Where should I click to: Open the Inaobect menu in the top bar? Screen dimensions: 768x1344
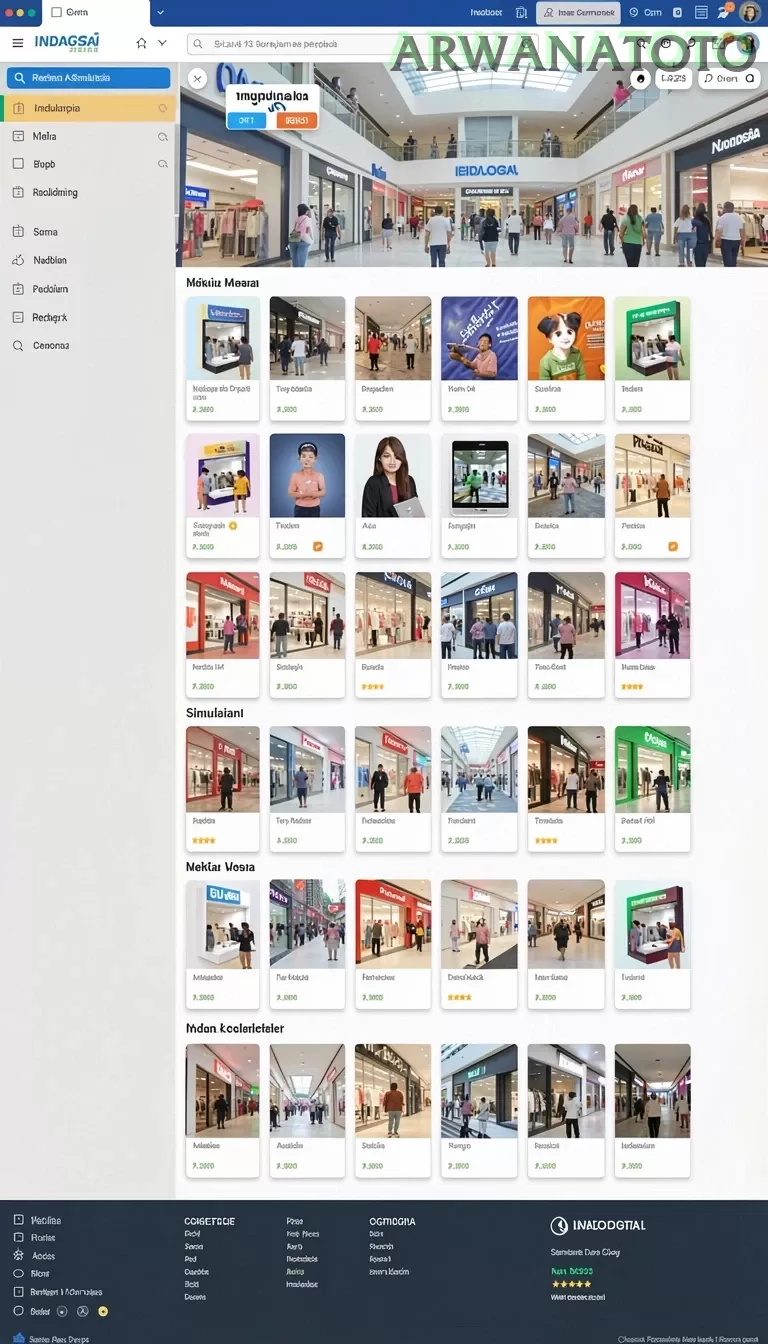click(x=486, y=13)
